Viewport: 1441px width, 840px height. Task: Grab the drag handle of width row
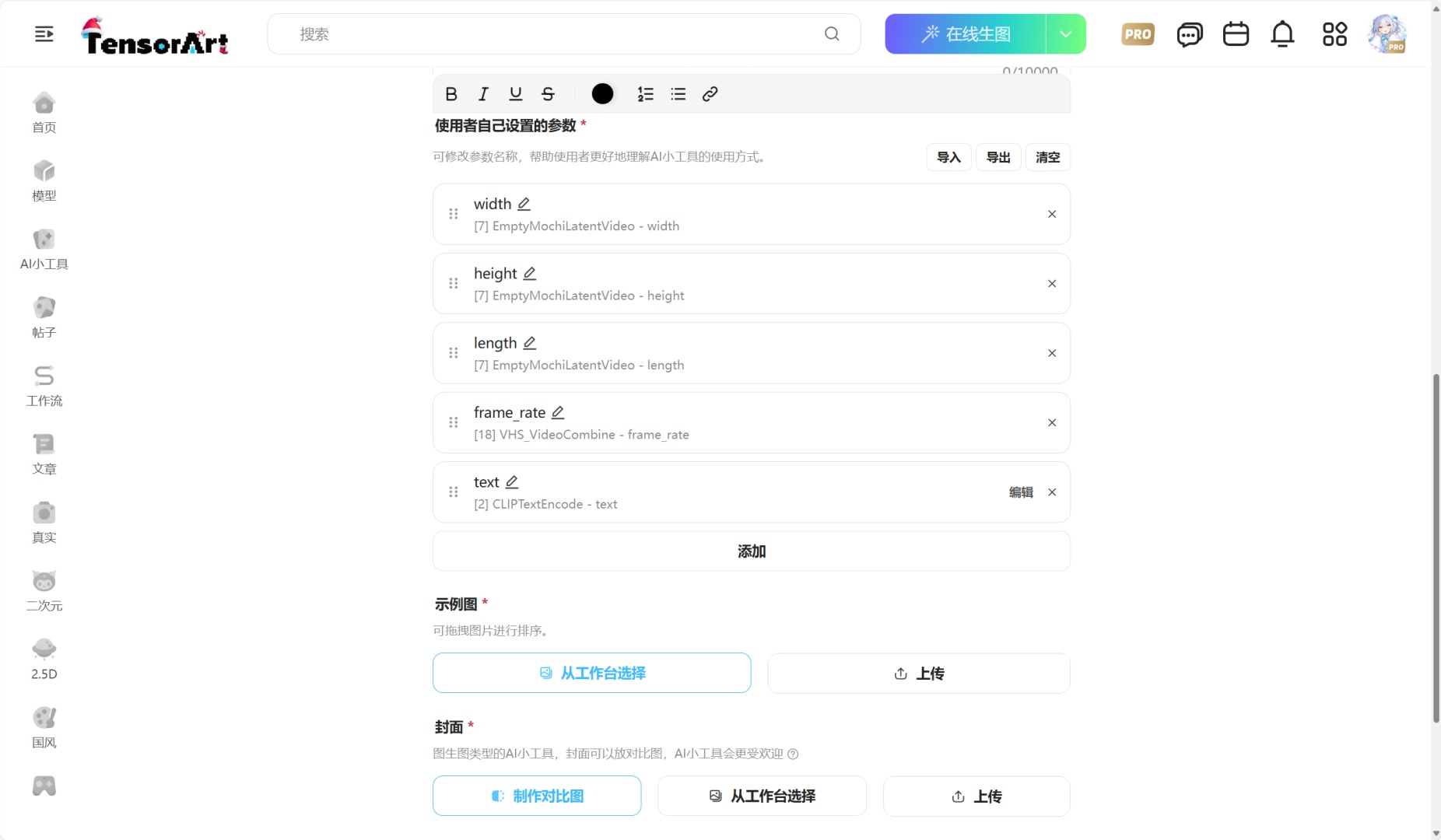point(454,214)
